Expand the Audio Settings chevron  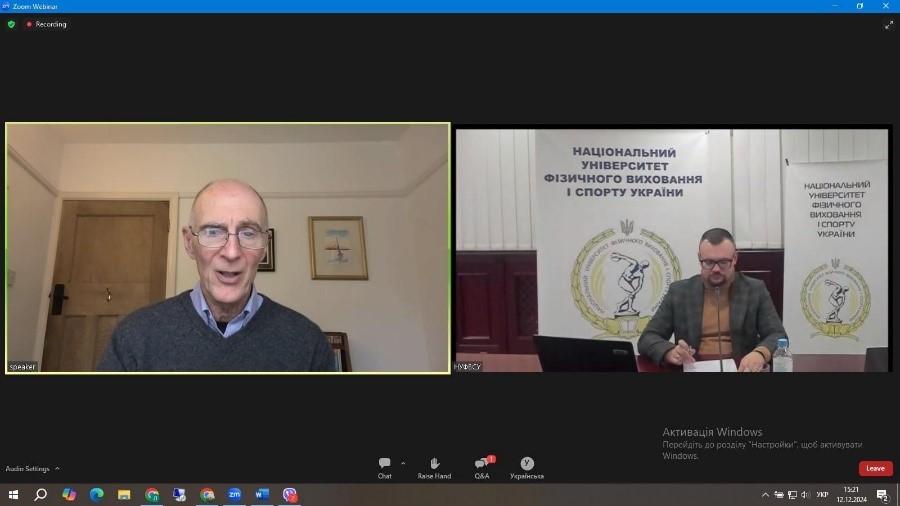pos(57,468)
